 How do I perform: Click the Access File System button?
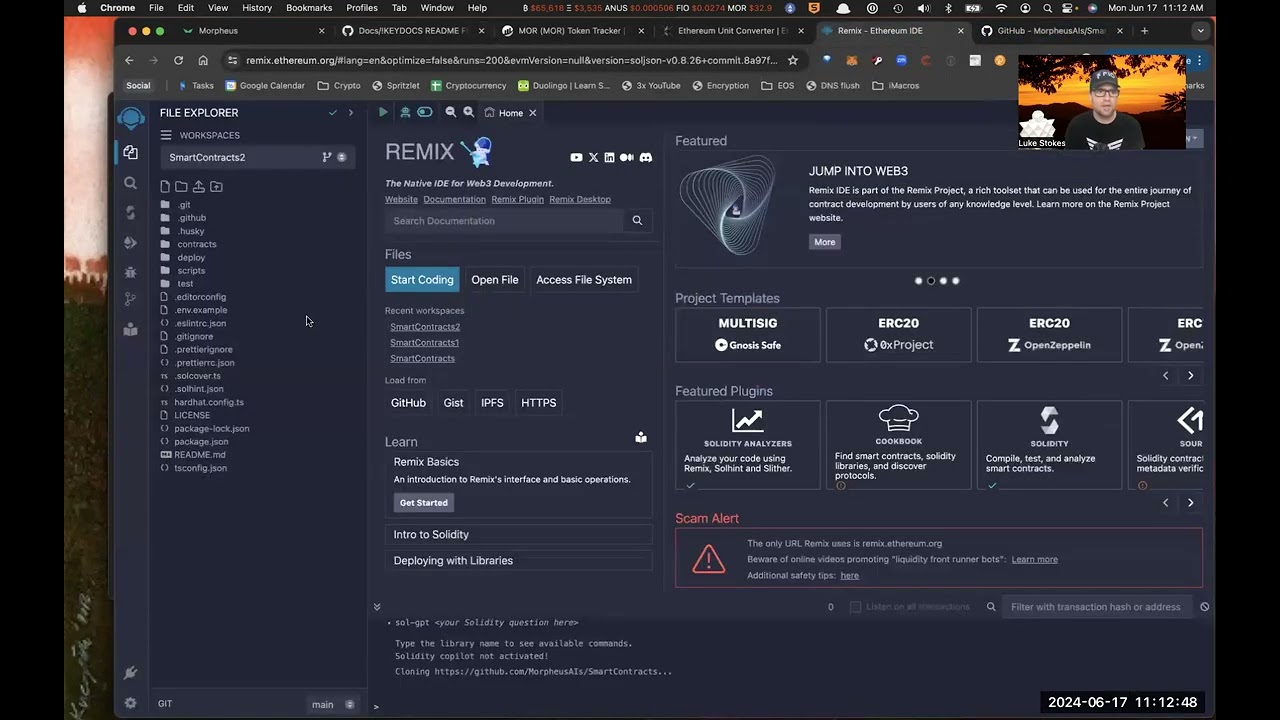[x=584, y=280]
